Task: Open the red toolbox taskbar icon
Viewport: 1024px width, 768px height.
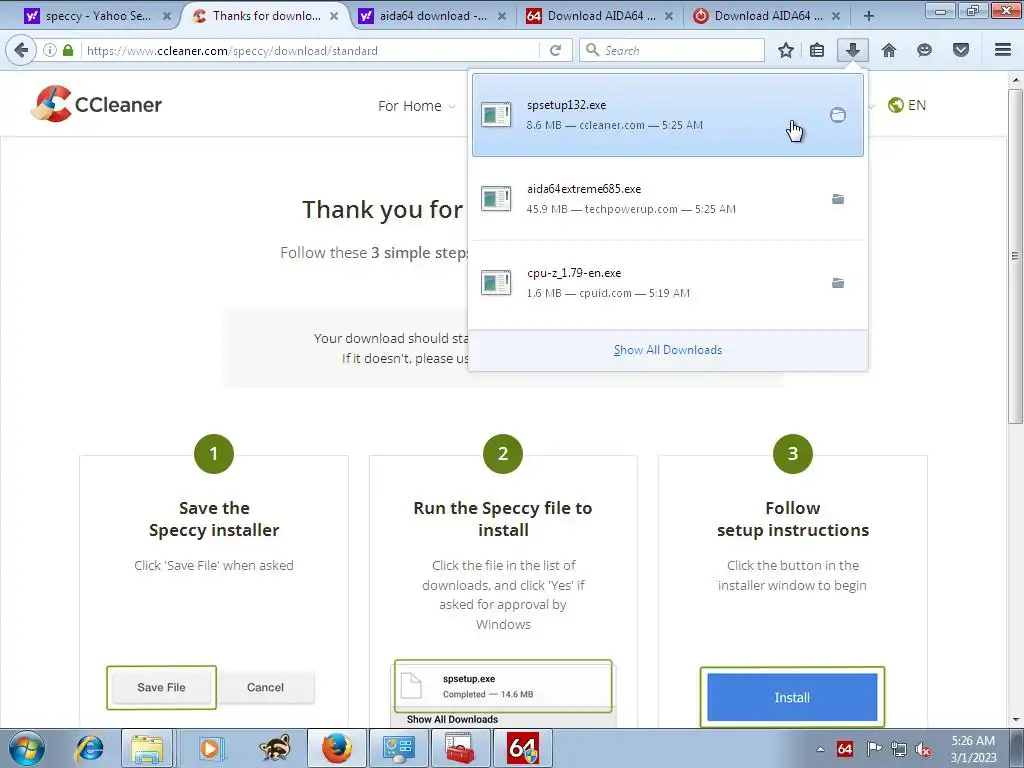Action: tap(460, 748)
